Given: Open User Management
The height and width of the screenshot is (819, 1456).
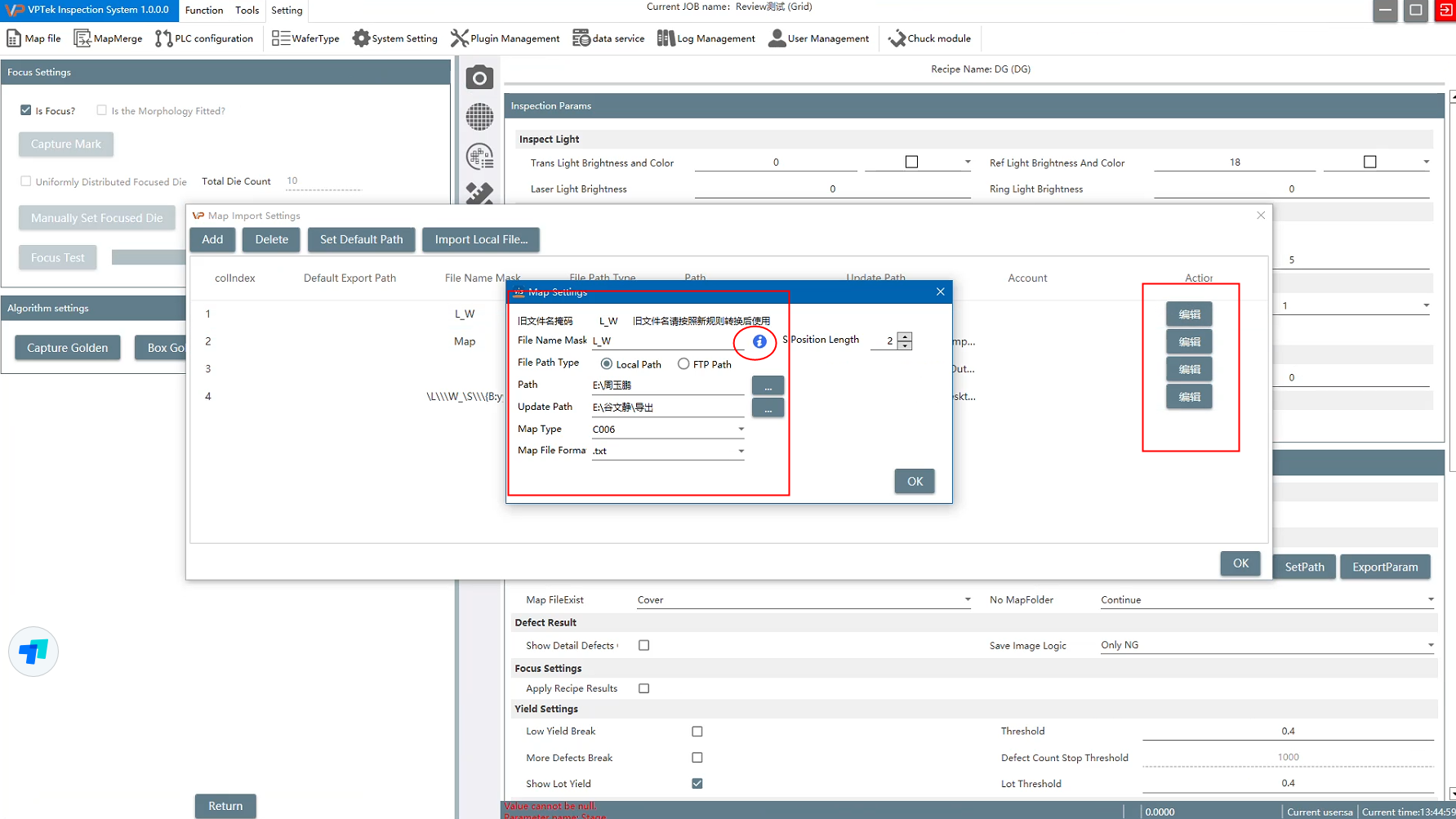Looking at the screenshot, I should [819, 38].
